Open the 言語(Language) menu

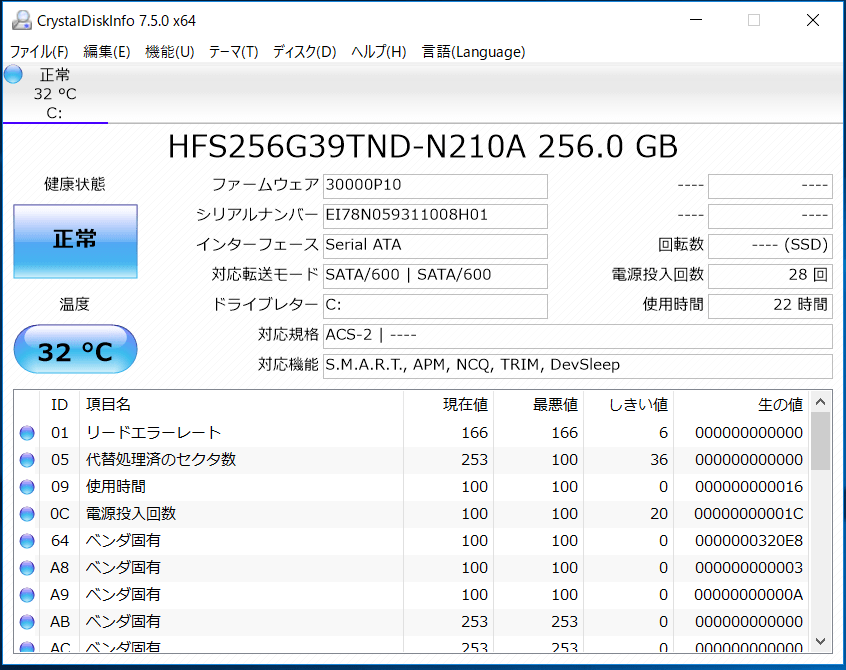473,52
